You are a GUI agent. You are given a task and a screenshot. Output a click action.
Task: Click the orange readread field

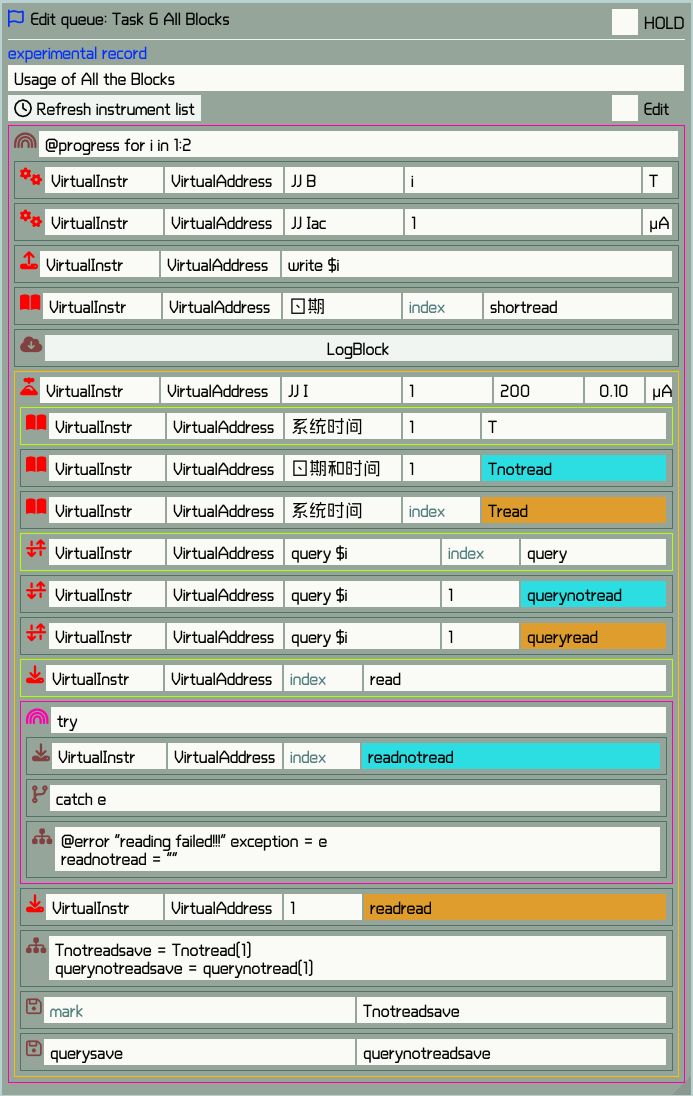[515, 908]
